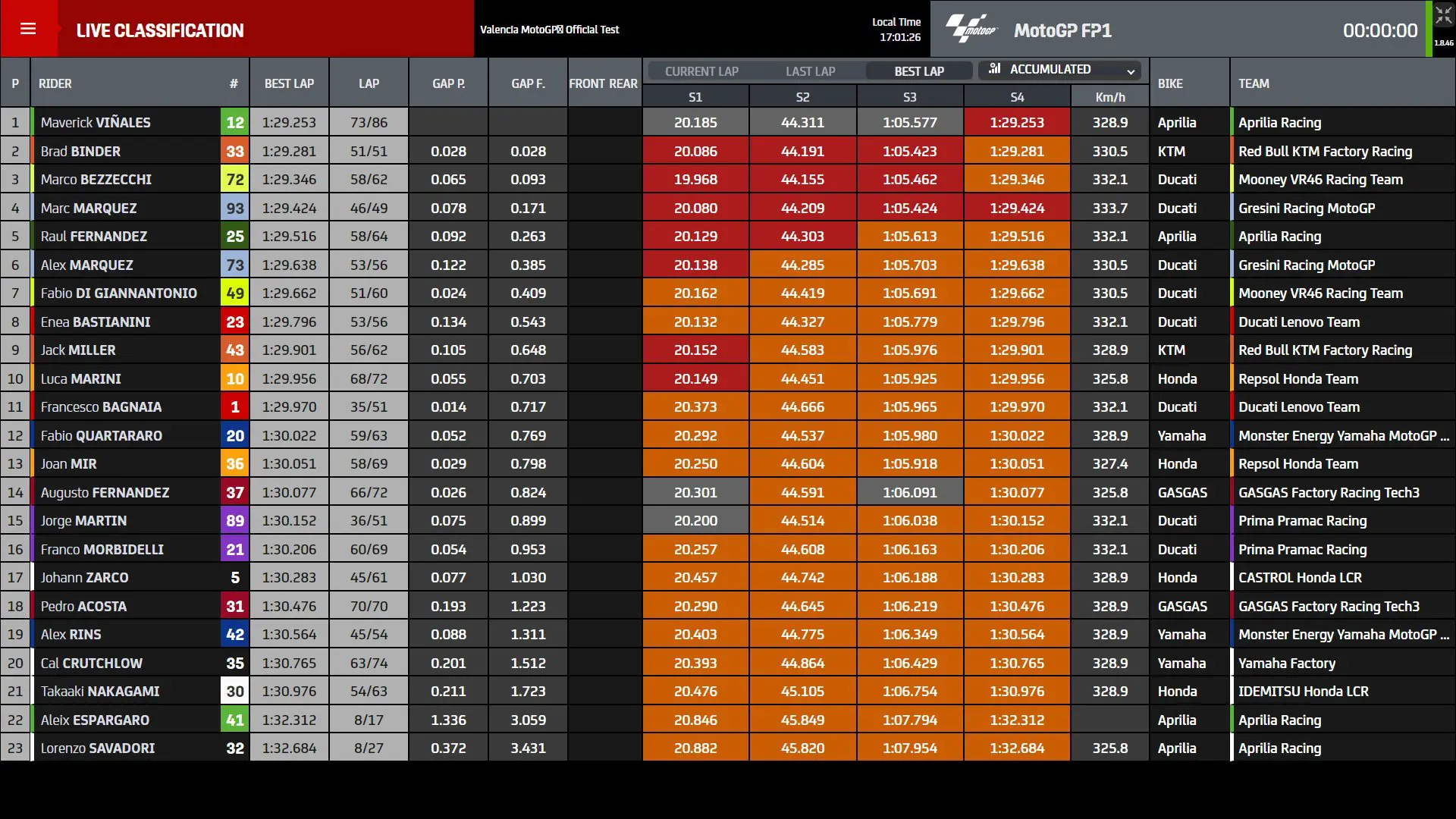Screen dimensions: 1456x819
Task: Select rider Takaaki NAKAGAMI
Action: click(x=100, y=691)
